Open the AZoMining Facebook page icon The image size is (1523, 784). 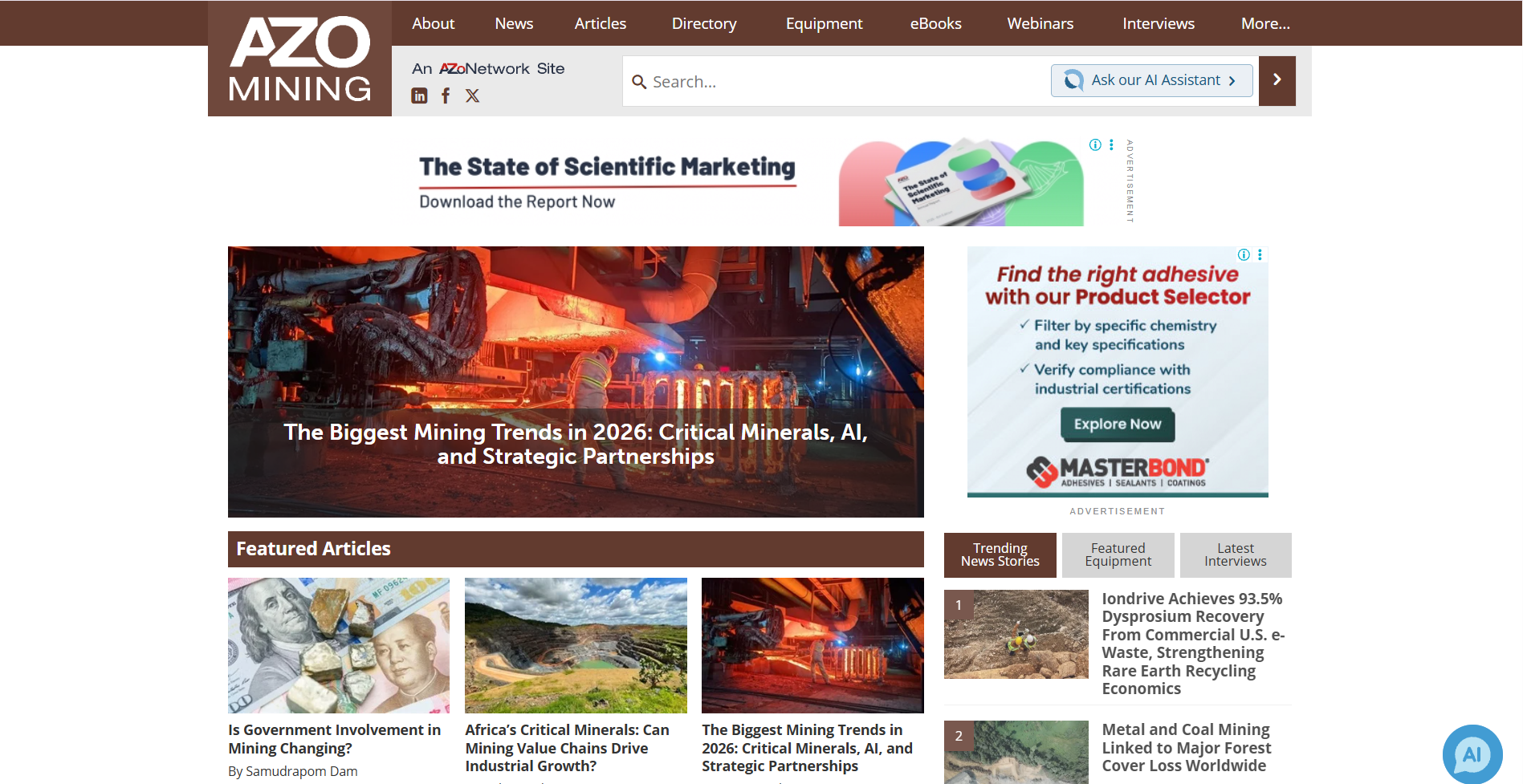446,95
